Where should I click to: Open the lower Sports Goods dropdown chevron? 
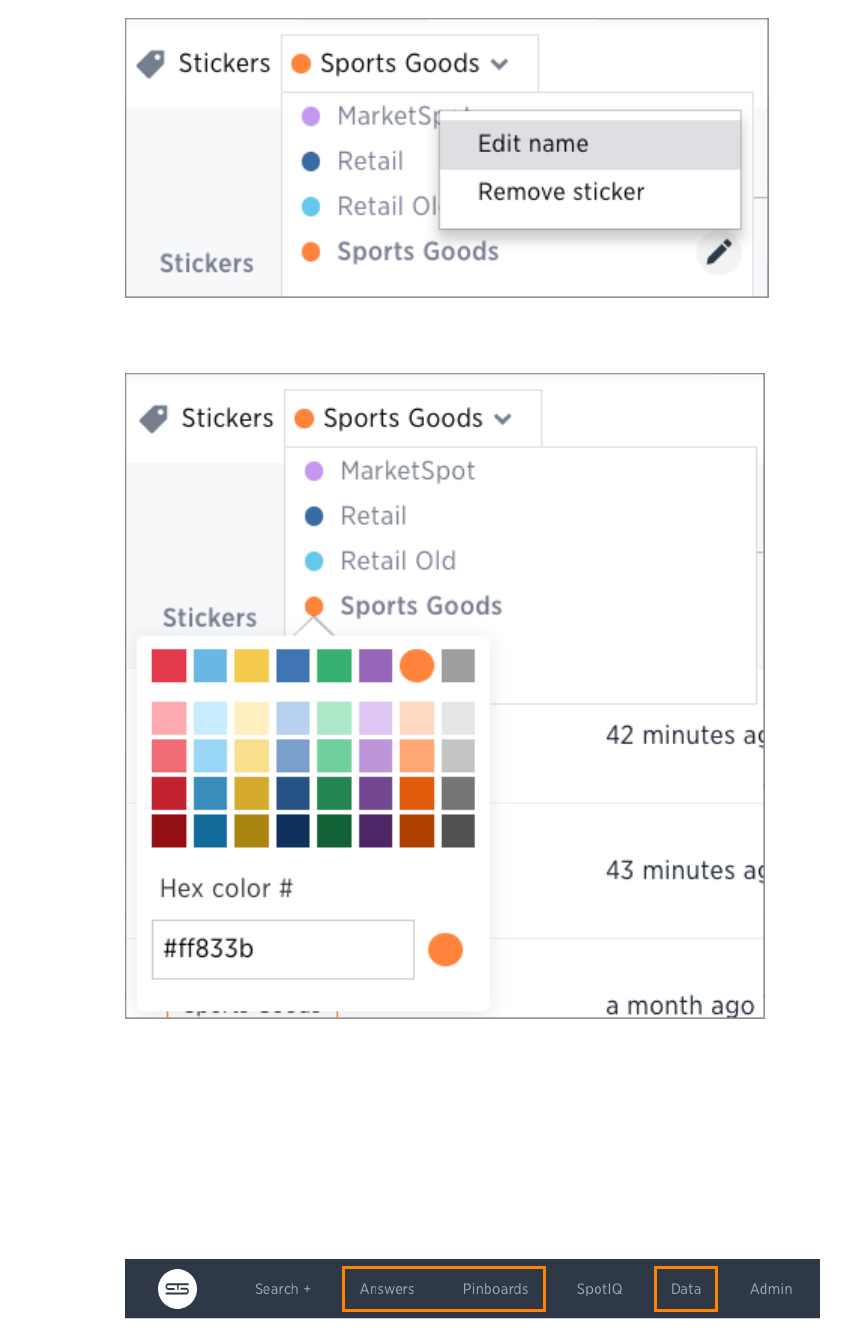502,418
